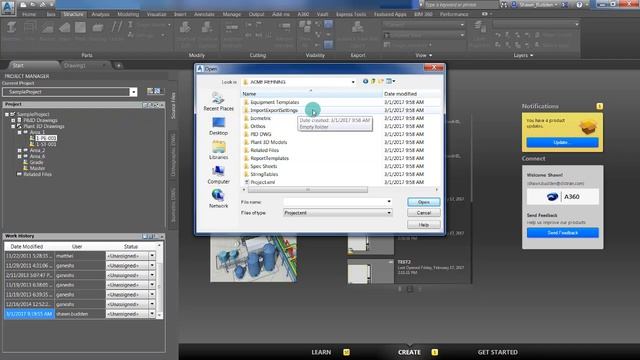Select Recent Places in dialog sidebar
640x360 pixels.
[218, 102]
